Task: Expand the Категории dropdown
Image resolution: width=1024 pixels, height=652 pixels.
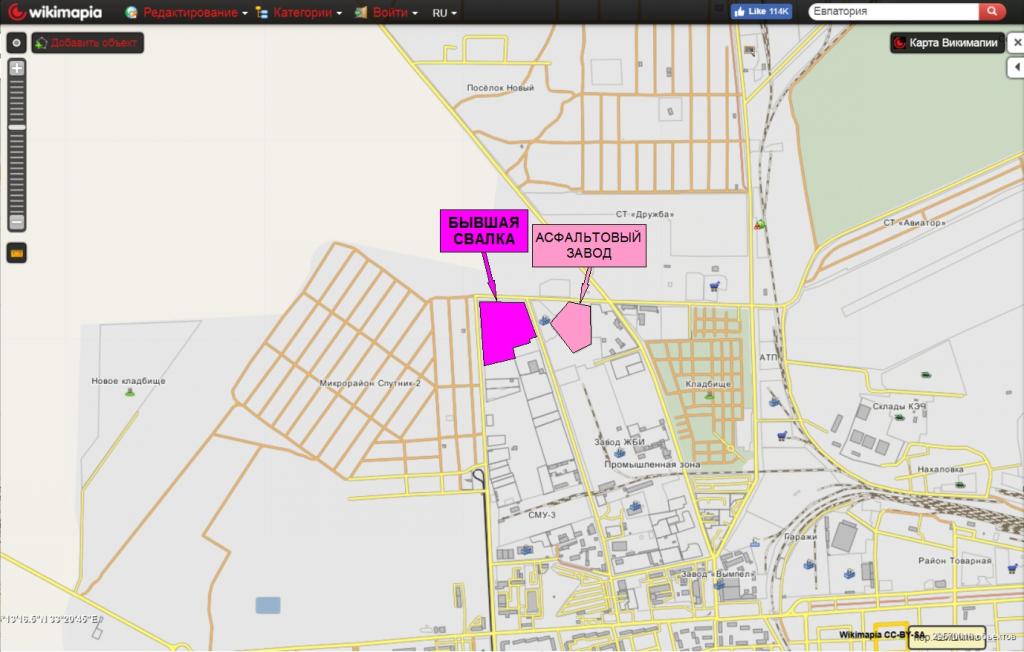Action: tap(300, 13)
